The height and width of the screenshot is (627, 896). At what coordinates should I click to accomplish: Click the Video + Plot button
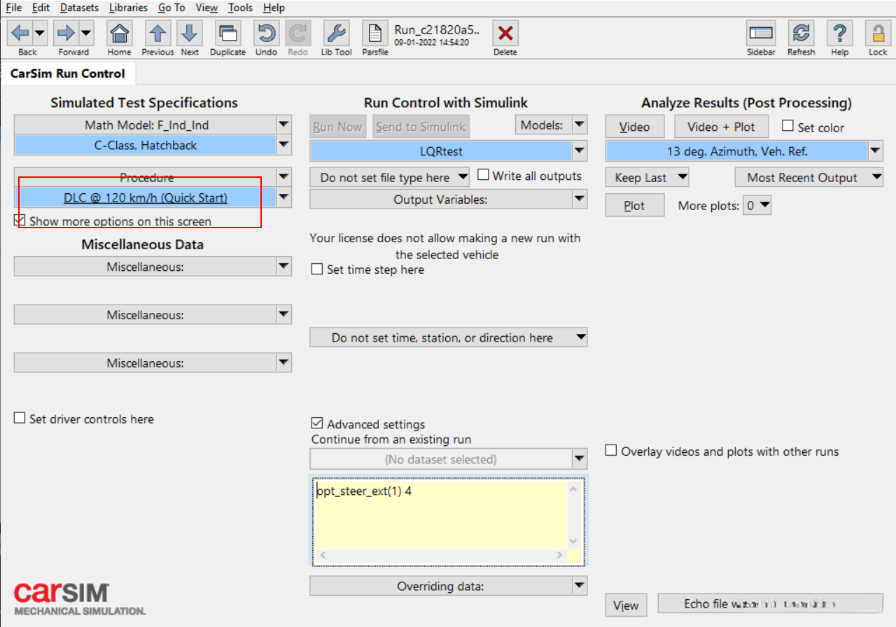coord(721,126)
